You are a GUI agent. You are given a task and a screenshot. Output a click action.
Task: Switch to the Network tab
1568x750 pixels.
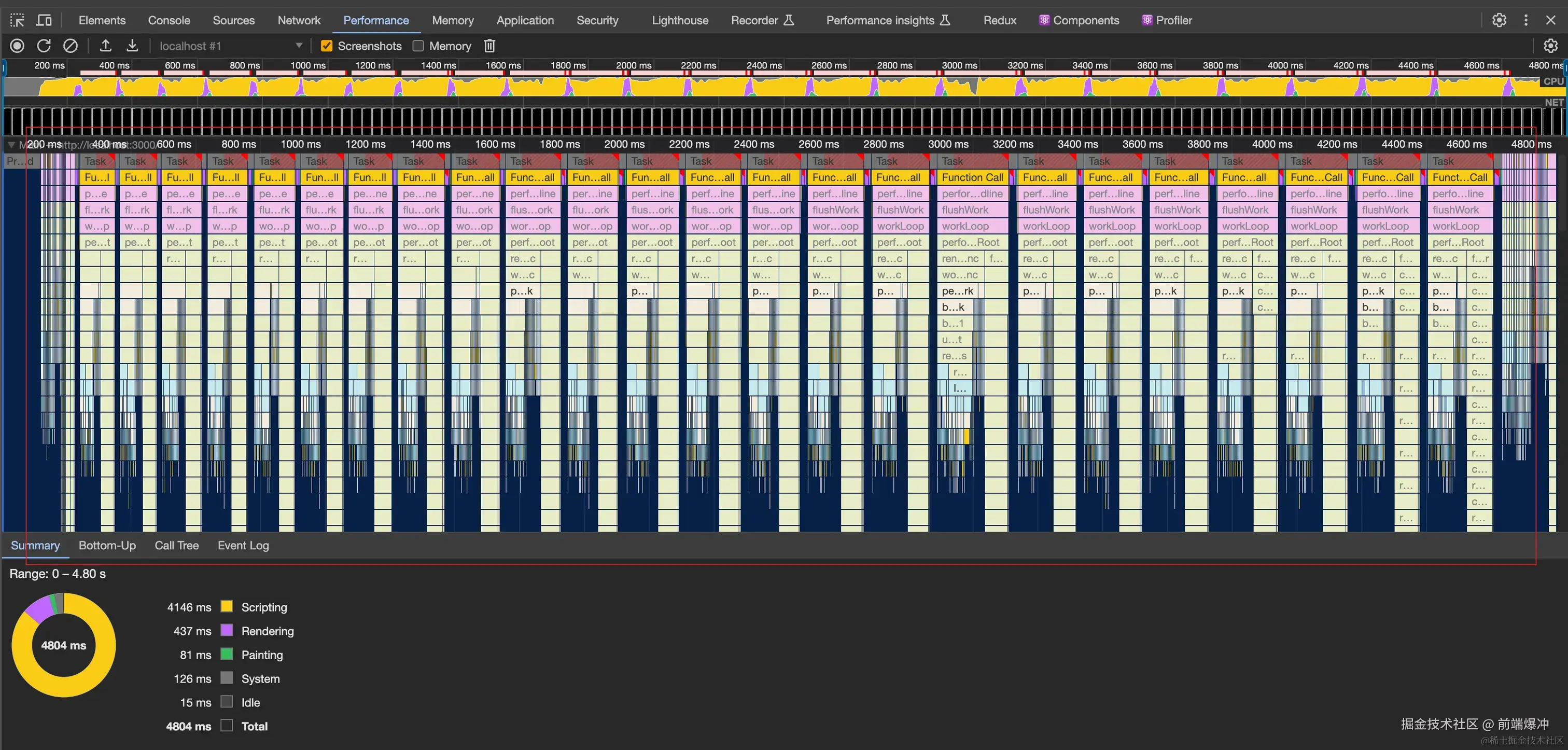tap(298, 20)
